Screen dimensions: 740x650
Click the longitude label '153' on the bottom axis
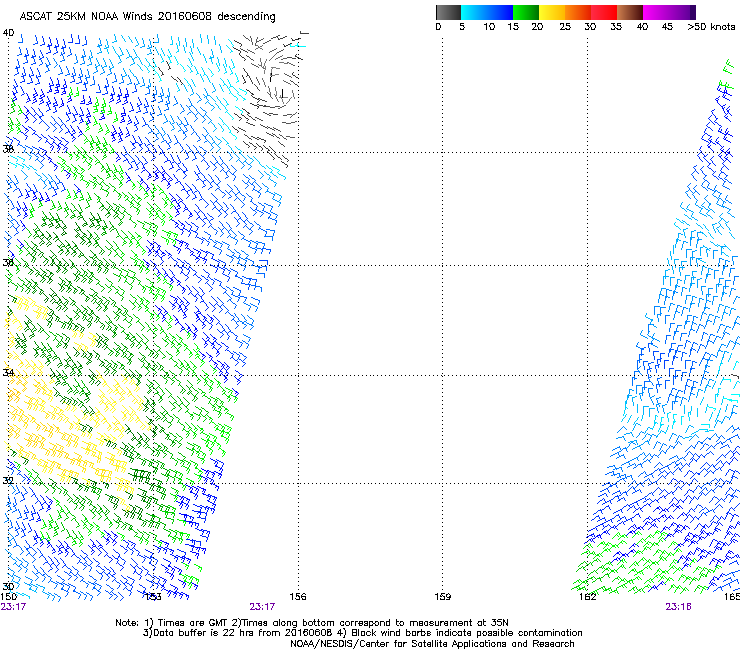153,597
